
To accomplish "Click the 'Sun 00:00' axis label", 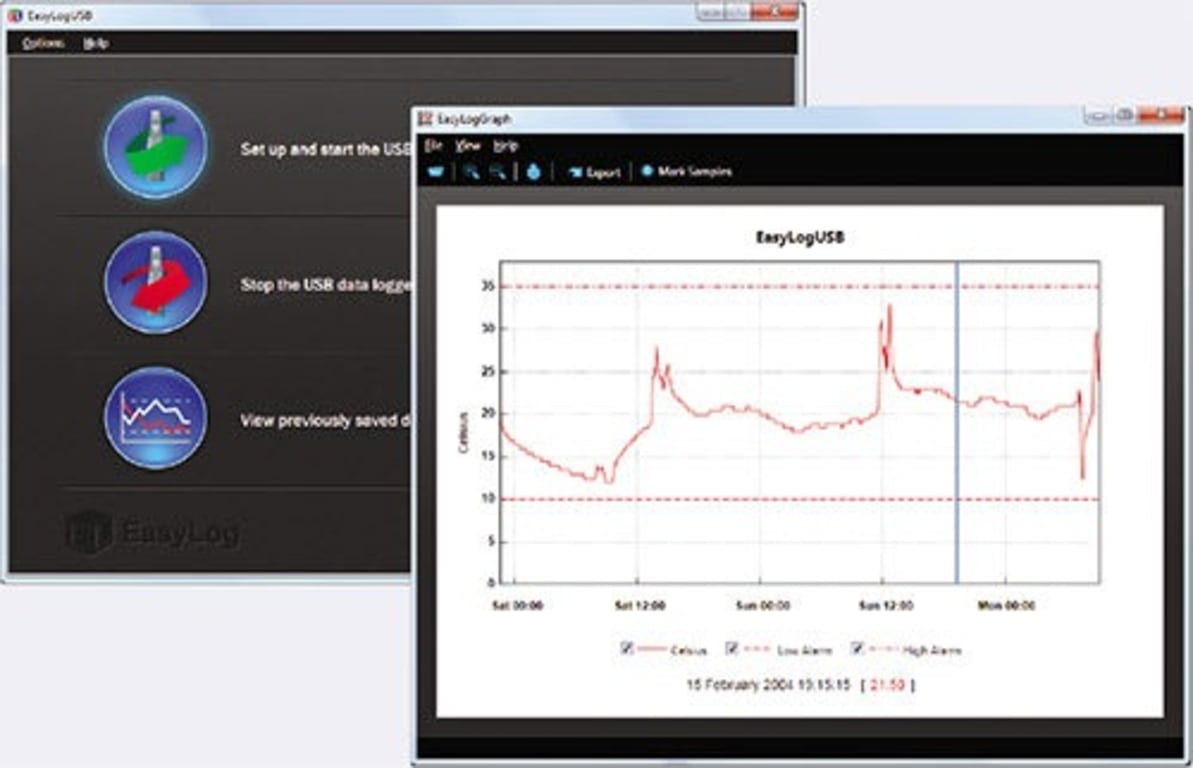I will tap(762, 605).
